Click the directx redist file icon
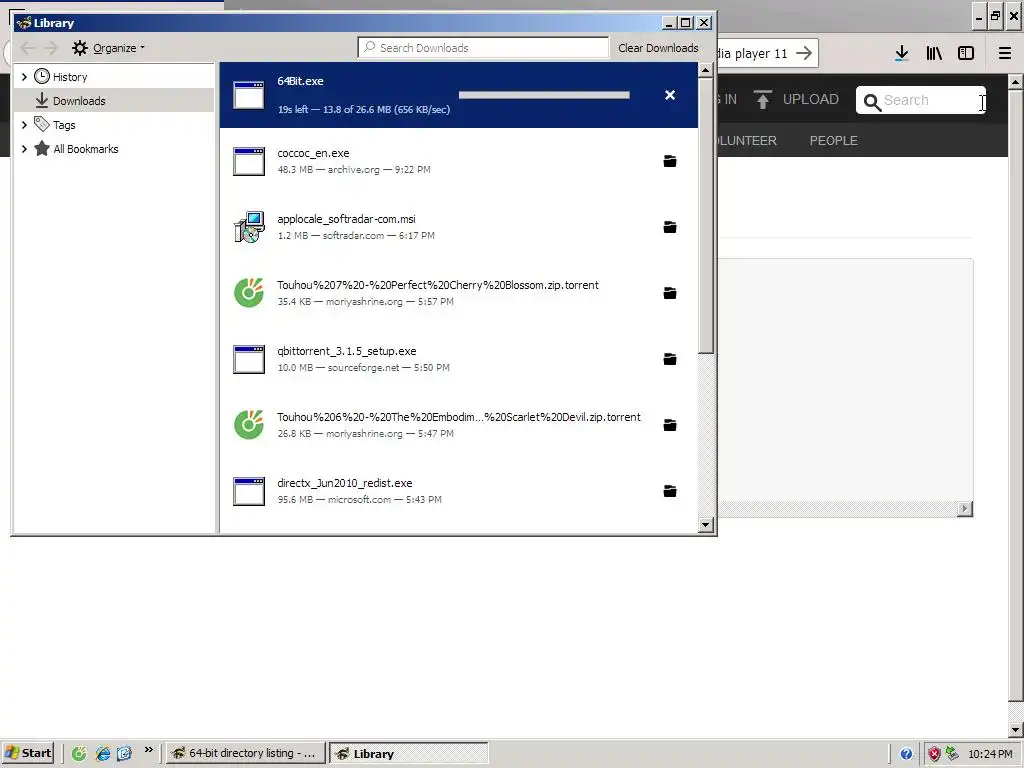 249,491
